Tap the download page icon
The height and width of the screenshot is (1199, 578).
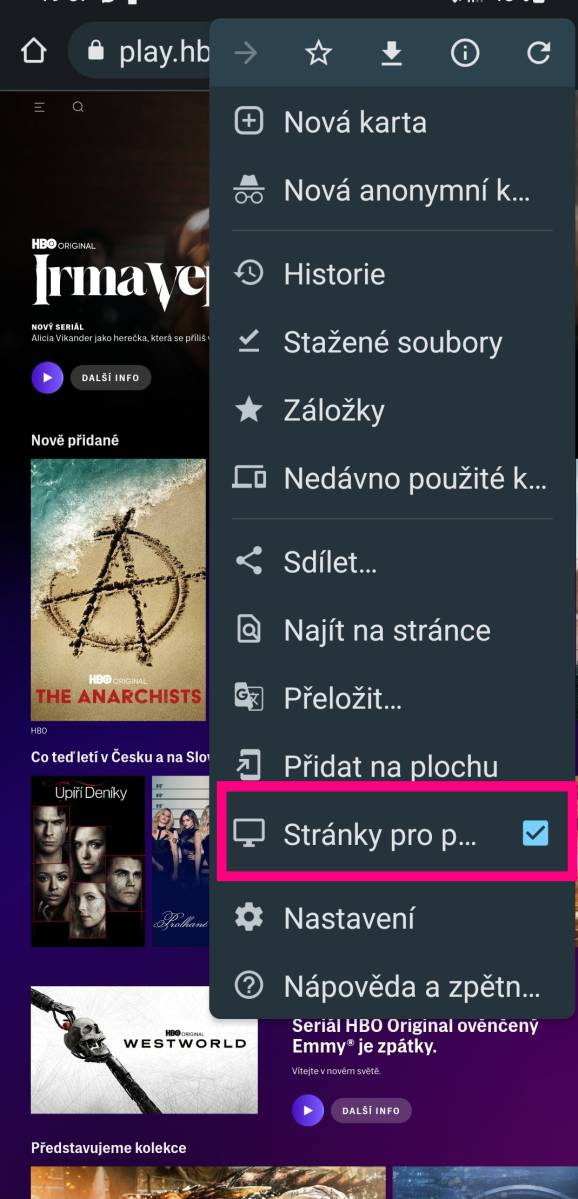391,53
